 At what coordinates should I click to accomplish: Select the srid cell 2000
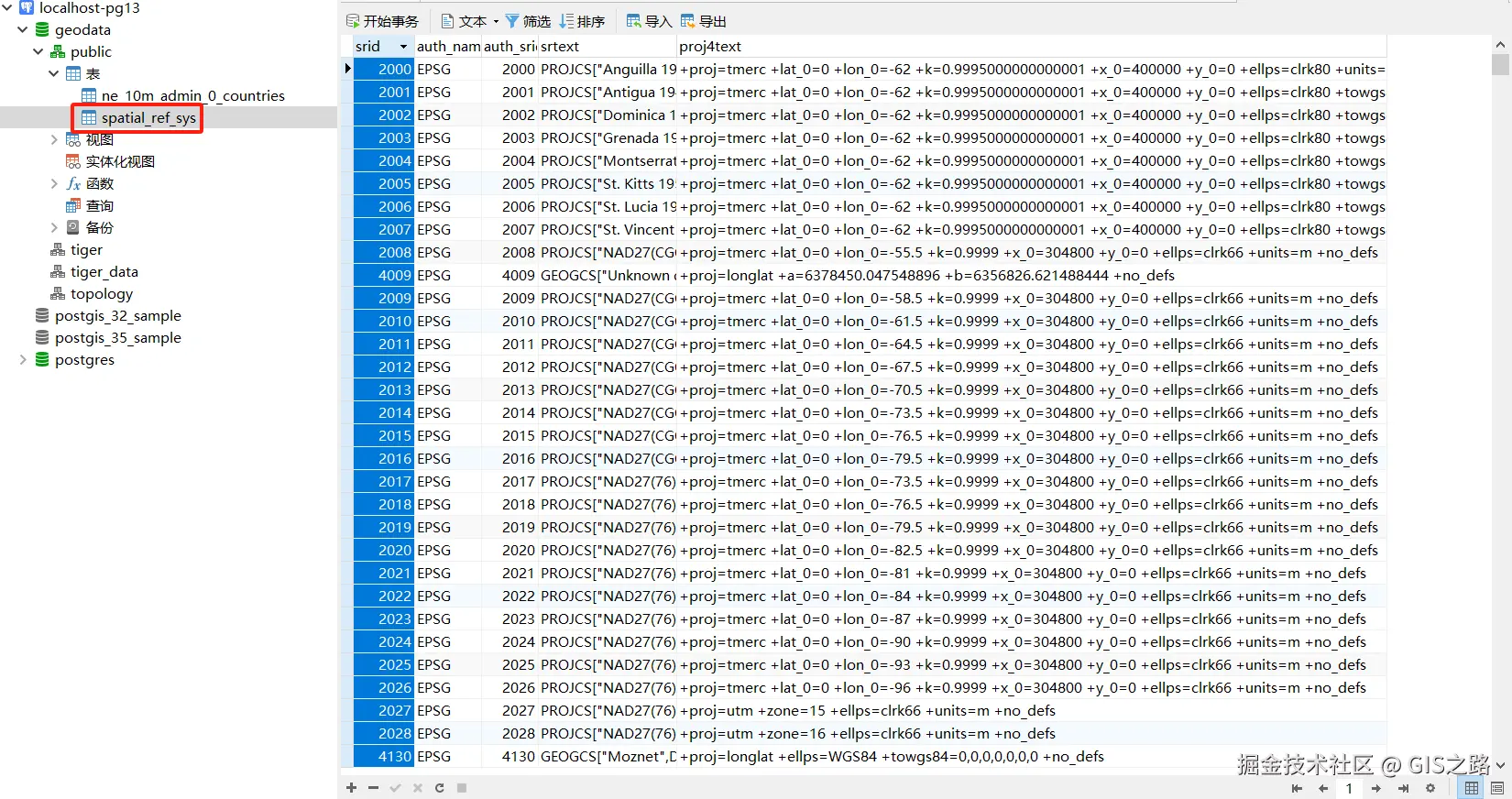[x=384, y=69]
